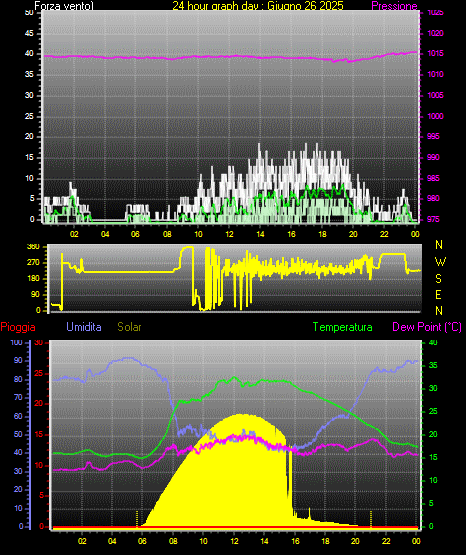Image resolution: width=466 pixels, height=555 pixels.
Task: Click the 12 hour tick on wind chart
Action: 229,234
